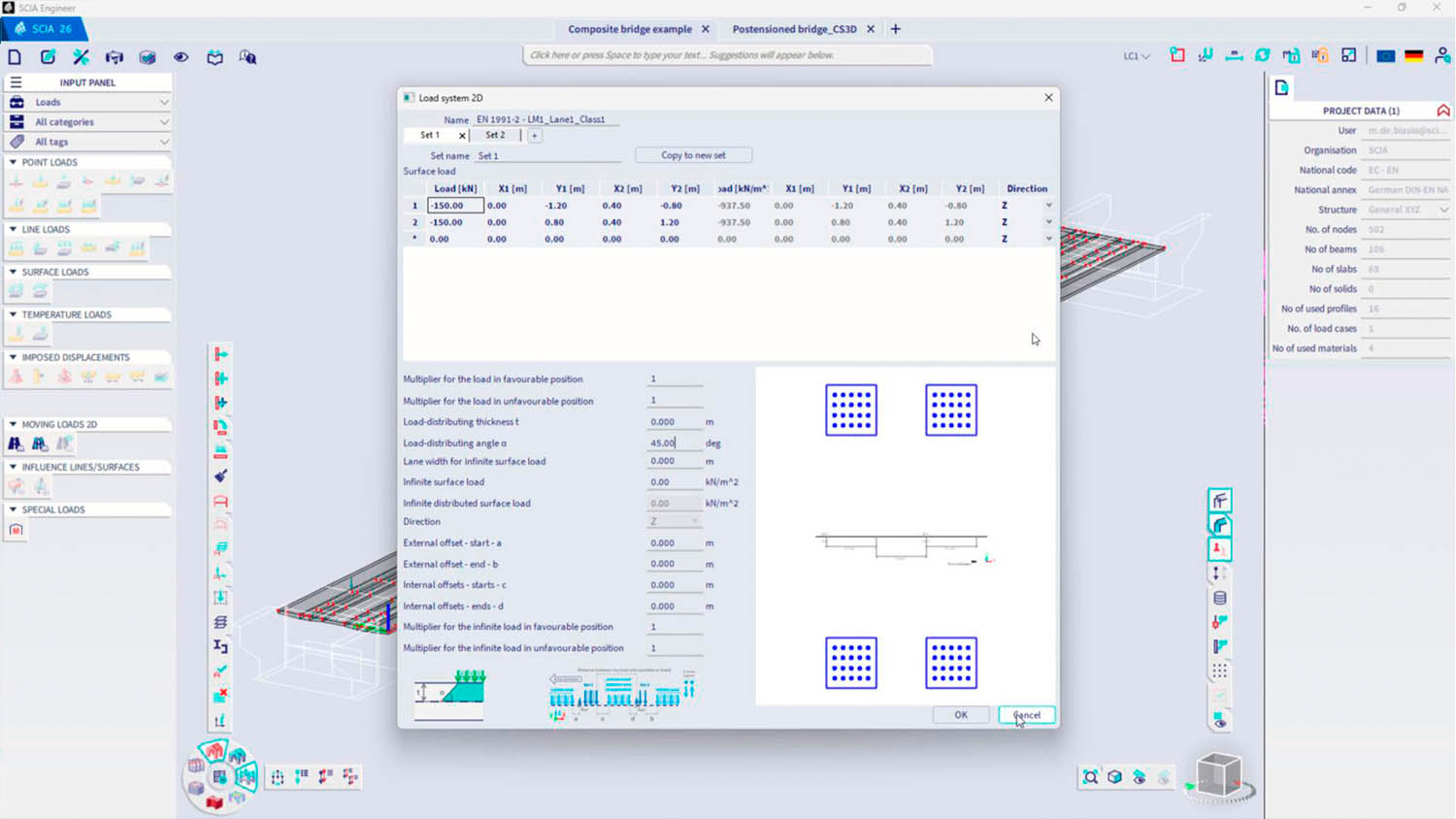The image size is (1456, 819).
Task: Click the 3D navigation cube
Action: click(x=1218, y=775)
